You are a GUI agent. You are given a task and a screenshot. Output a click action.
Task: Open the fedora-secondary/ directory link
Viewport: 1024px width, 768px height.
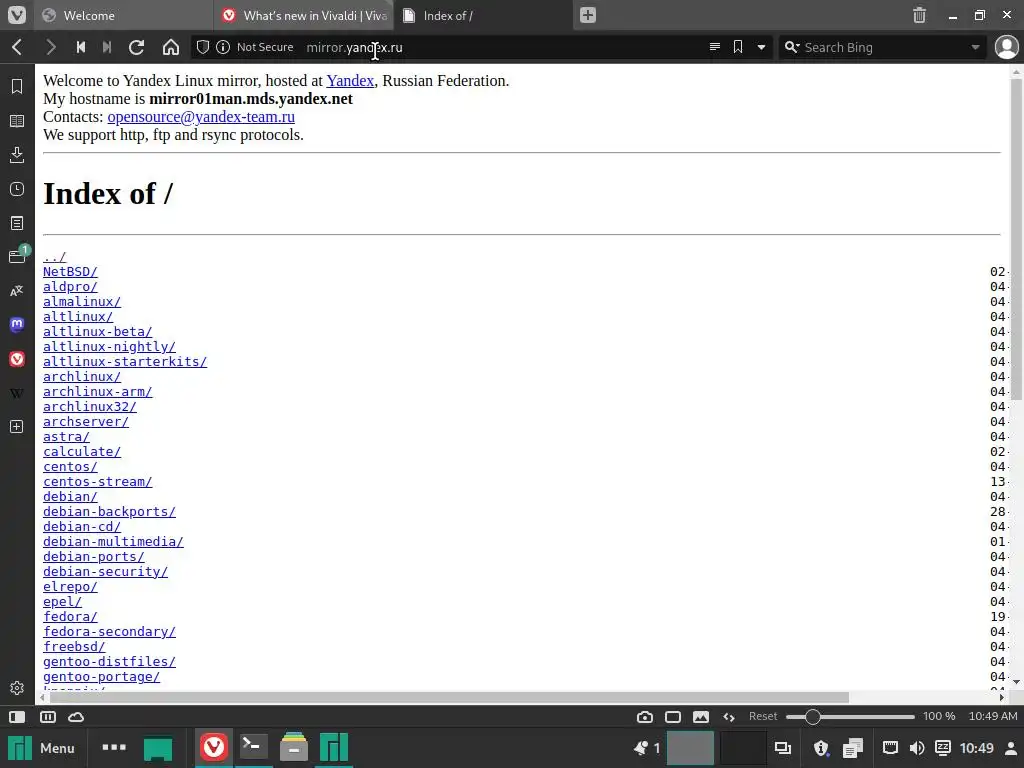pos(109,632)
